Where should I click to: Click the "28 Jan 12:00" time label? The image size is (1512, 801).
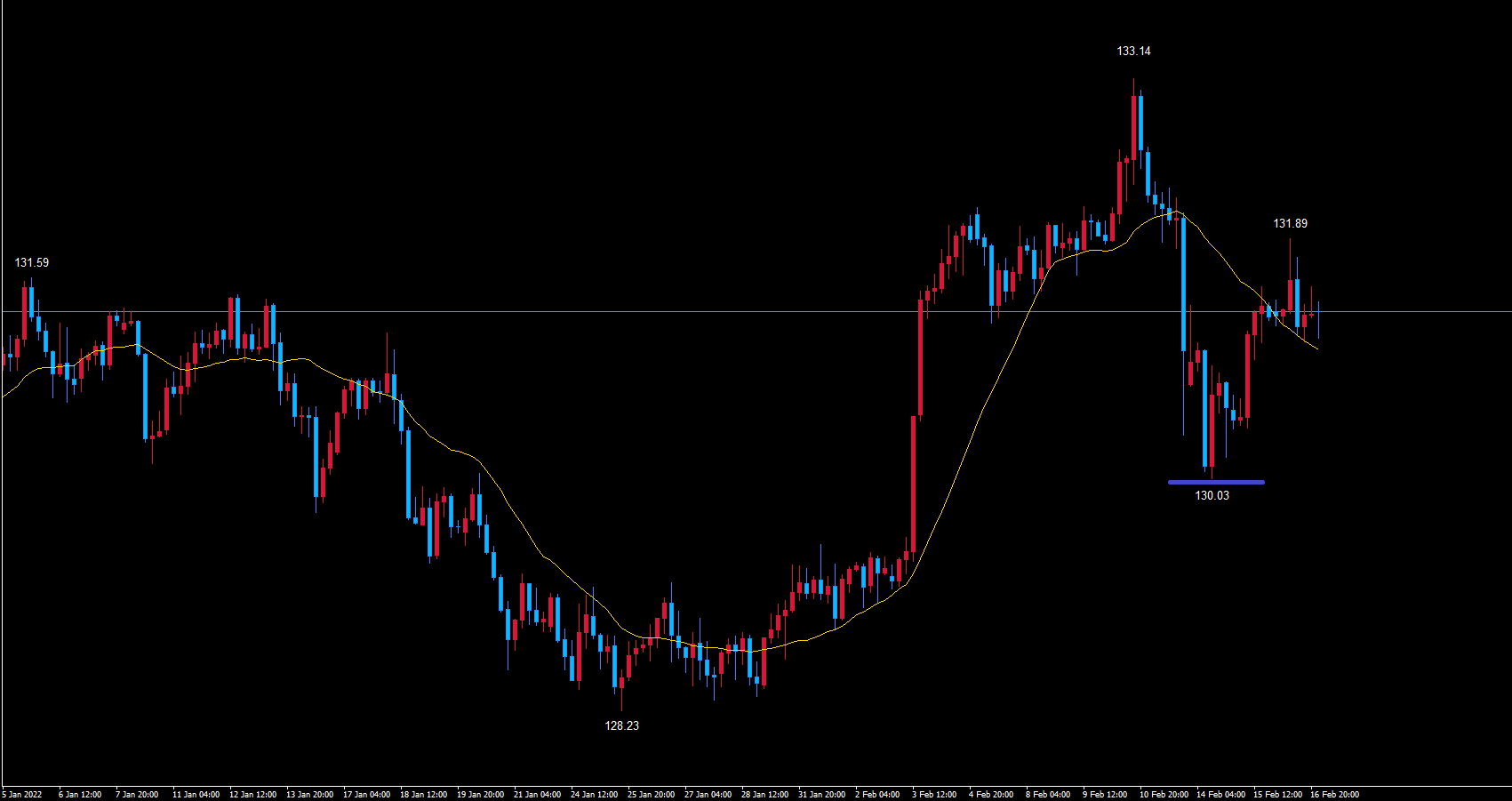764,794
